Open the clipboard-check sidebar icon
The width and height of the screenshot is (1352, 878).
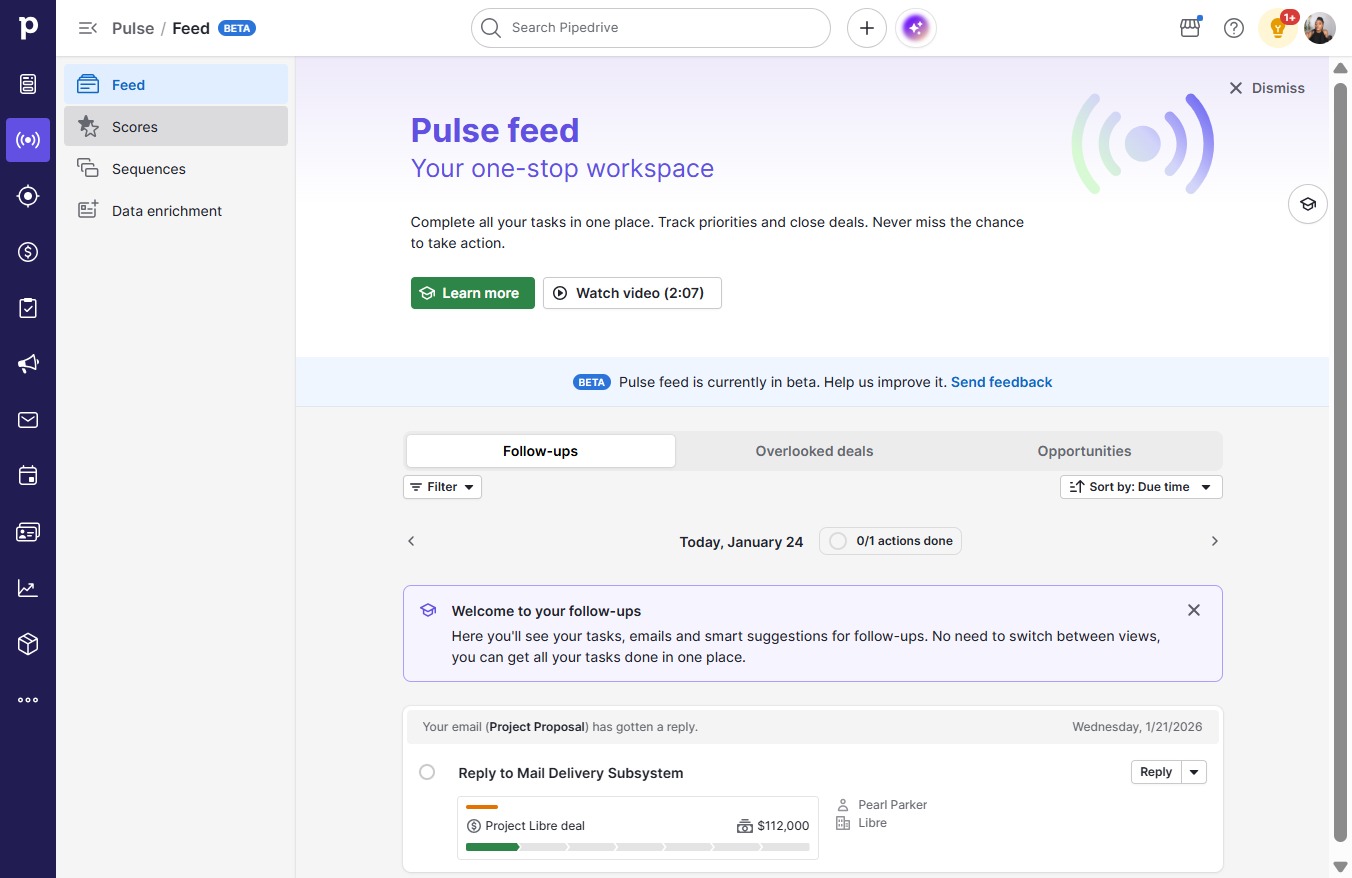point(28,308)
